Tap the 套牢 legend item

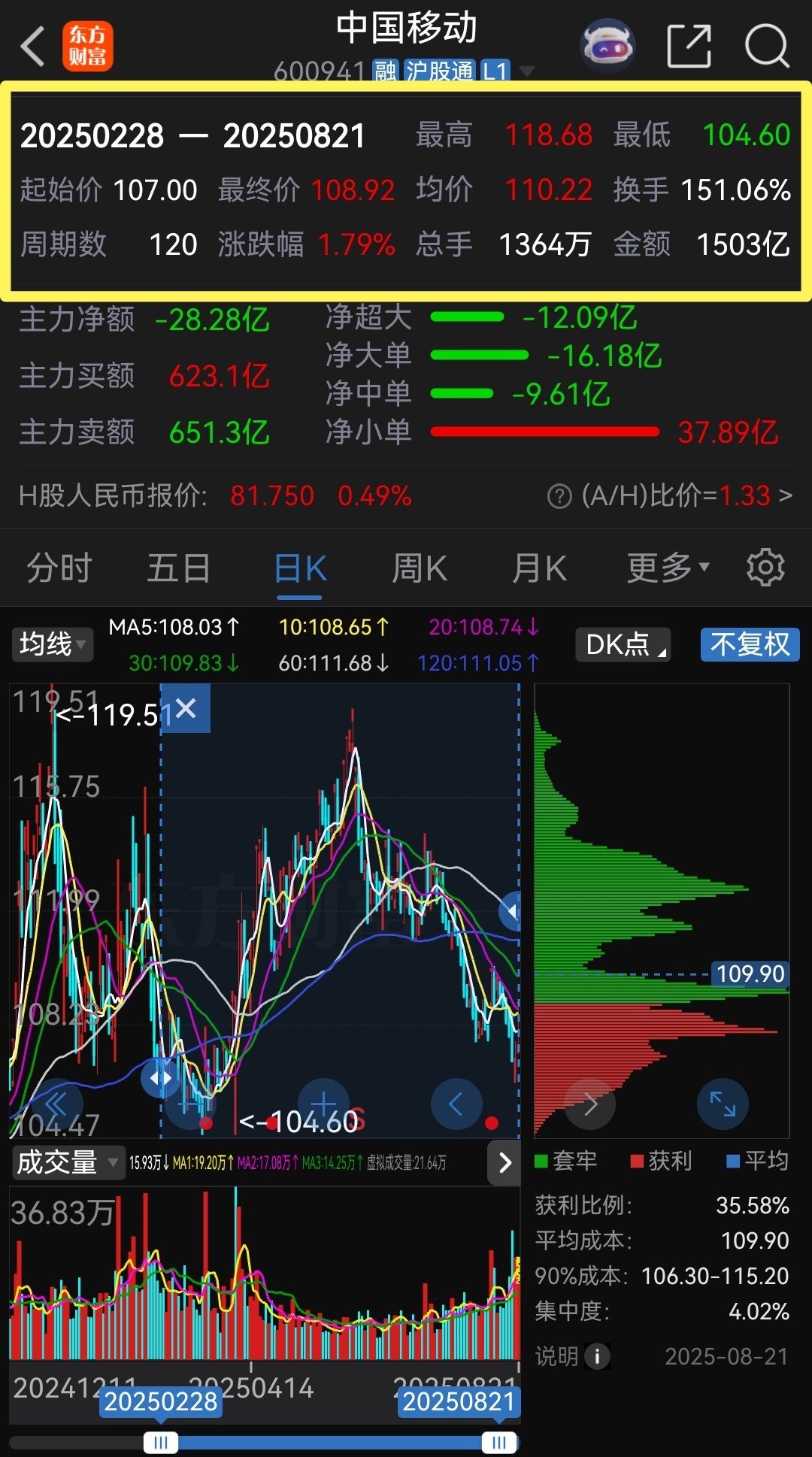(565, 1161)
